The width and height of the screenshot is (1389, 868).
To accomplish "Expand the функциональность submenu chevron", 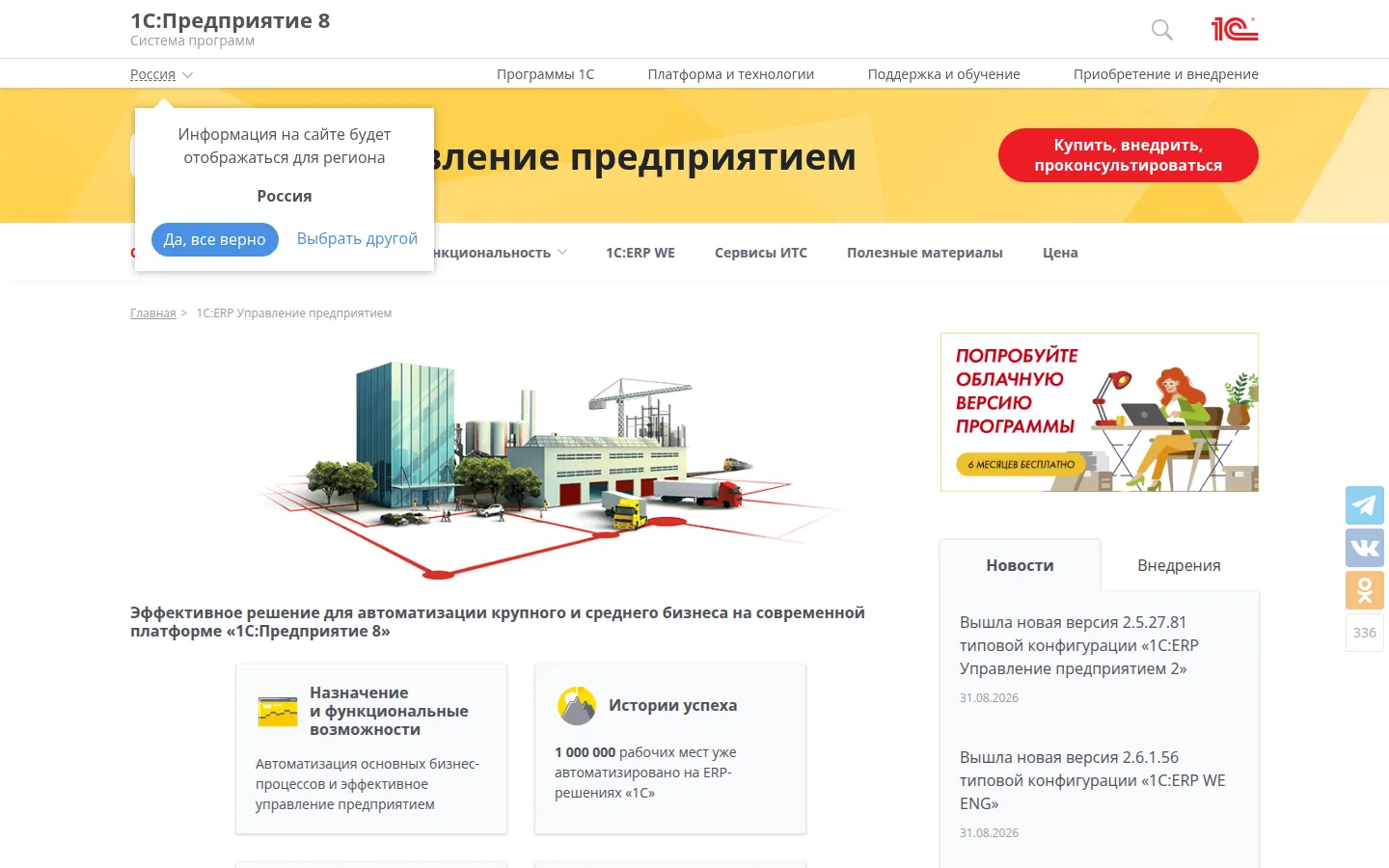I will coord(562,253).
